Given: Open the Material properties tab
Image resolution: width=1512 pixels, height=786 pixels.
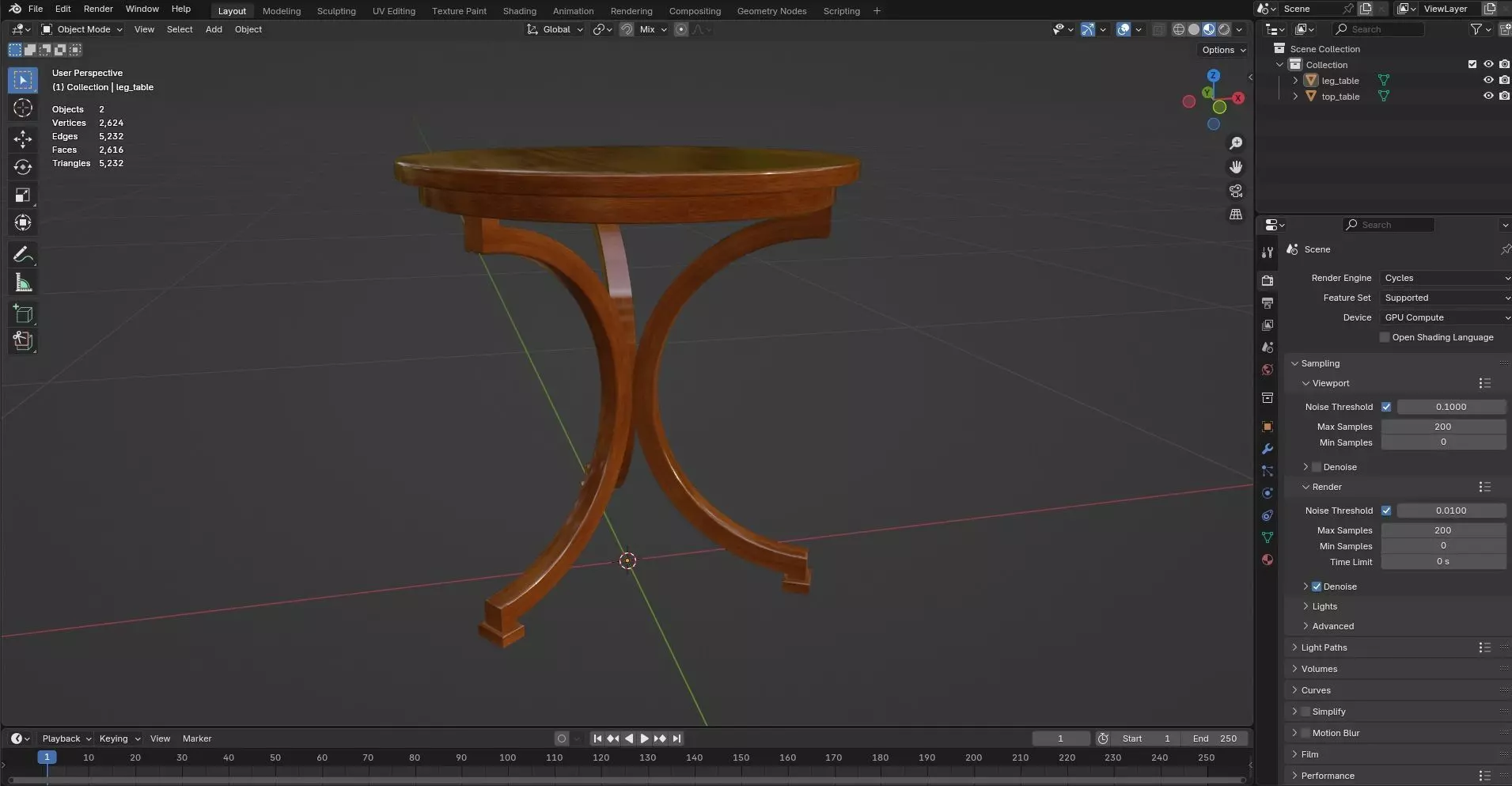Looking at the screenshot, I should click(x=1268, y=560).
